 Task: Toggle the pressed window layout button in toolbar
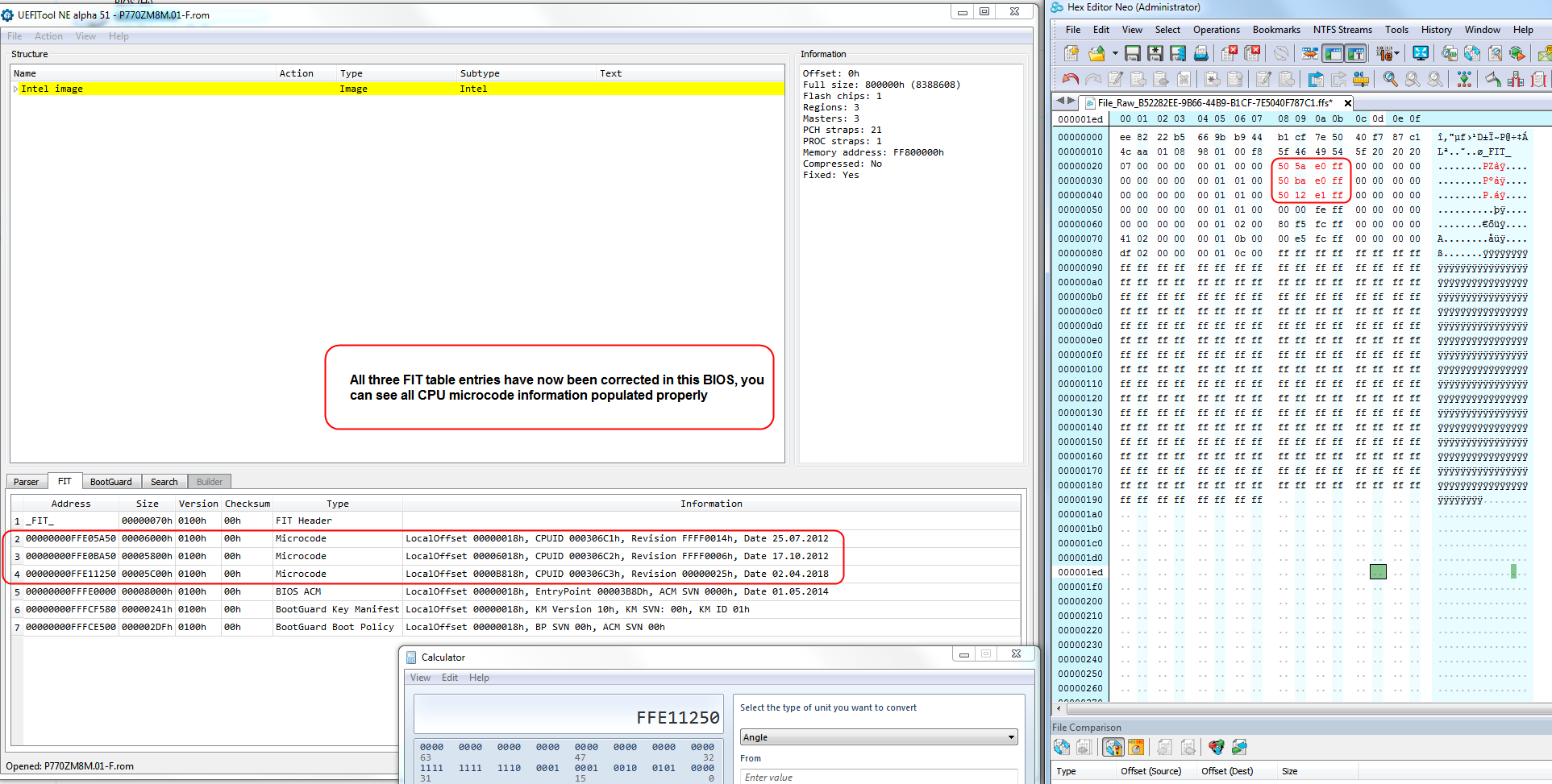pos(1333,53)
